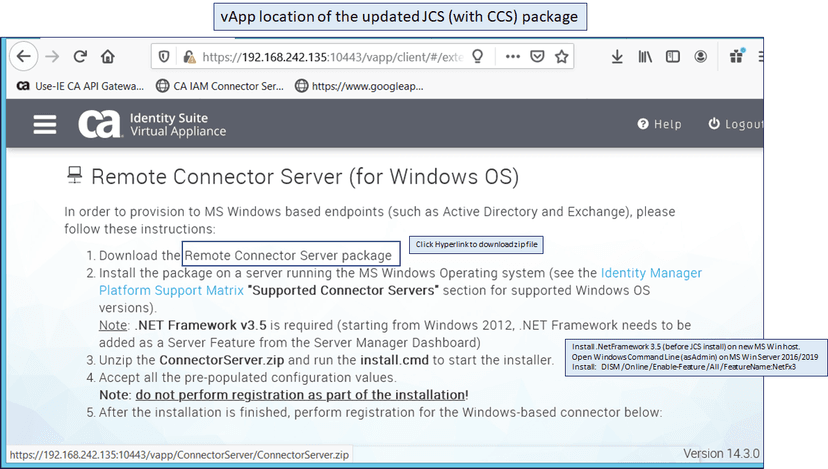
Task: Click the CA logo in the header
Action: [x=100, y=124]
